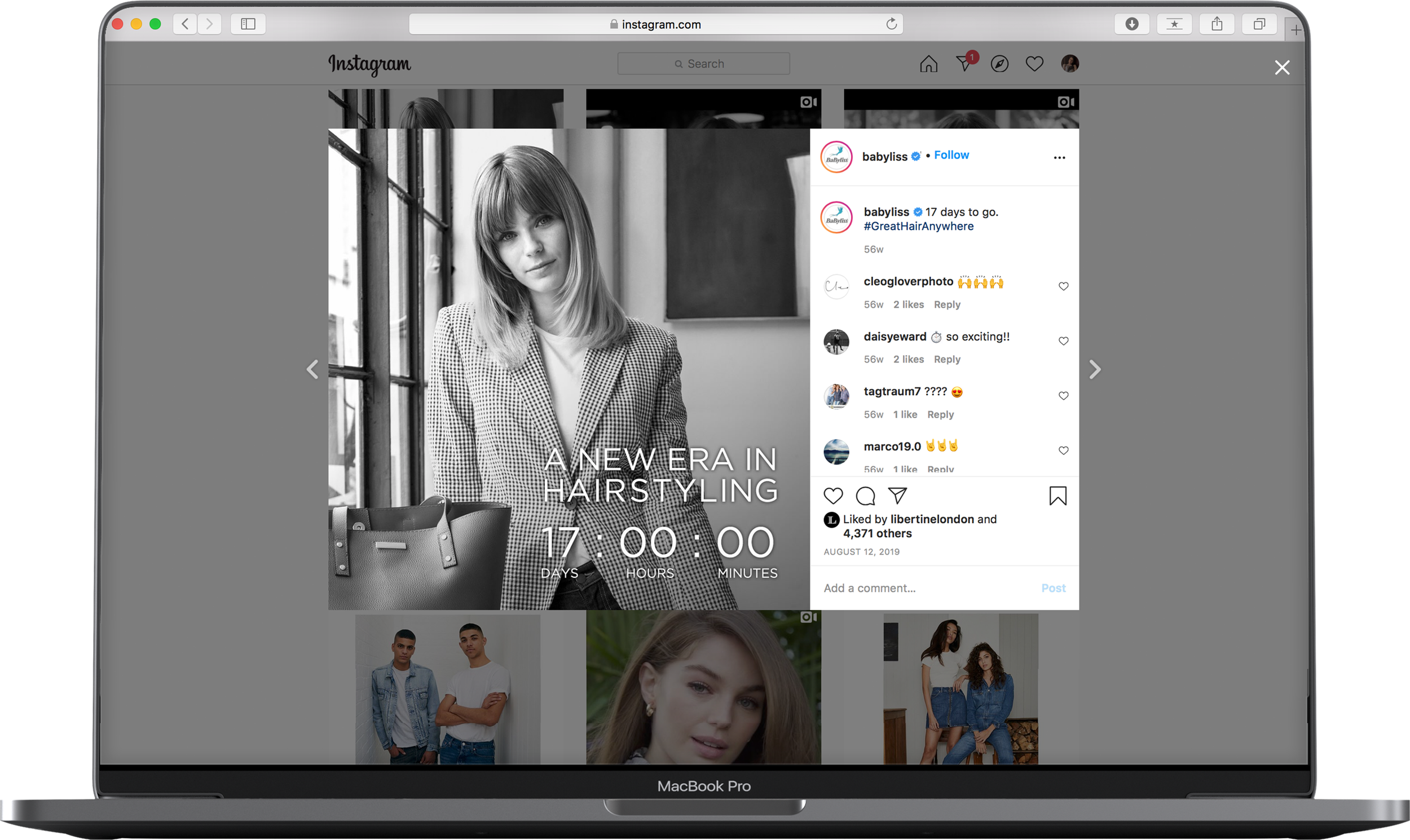Click the main post photo
Image resolution: width=1410 pixels, height=840 pixels.
coord(569,369)
